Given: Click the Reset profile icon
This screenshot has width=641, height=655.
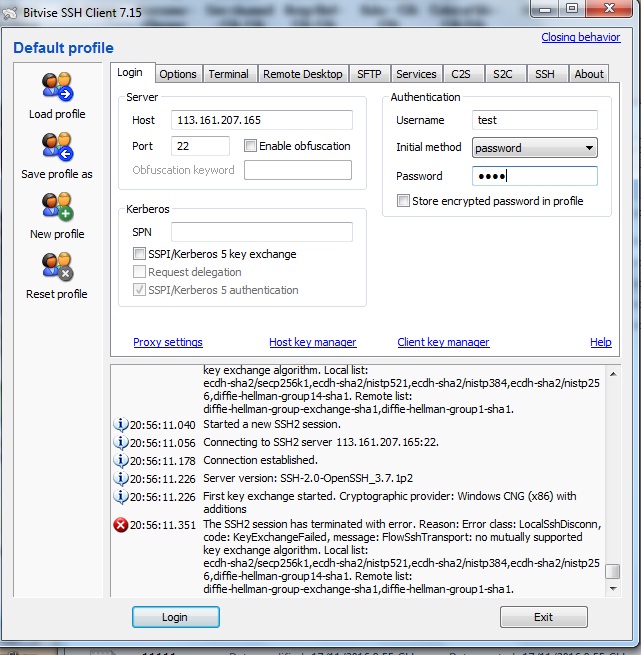Looking at the screenshot, I should (x=57, y=267).
